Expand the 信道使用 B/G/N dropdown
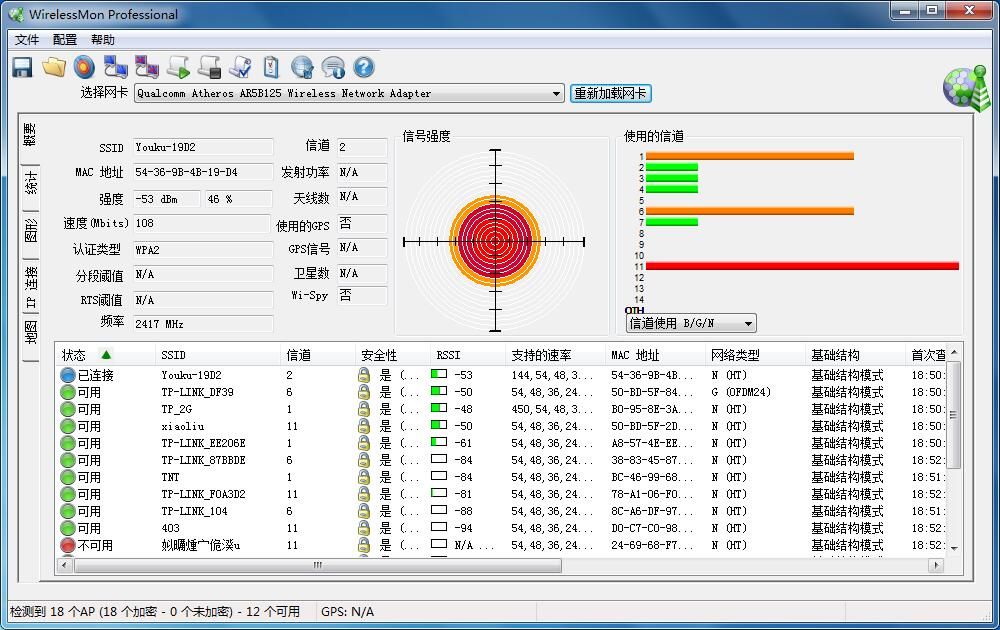This screenshot has width=1000, height=630. pos(749,323)
